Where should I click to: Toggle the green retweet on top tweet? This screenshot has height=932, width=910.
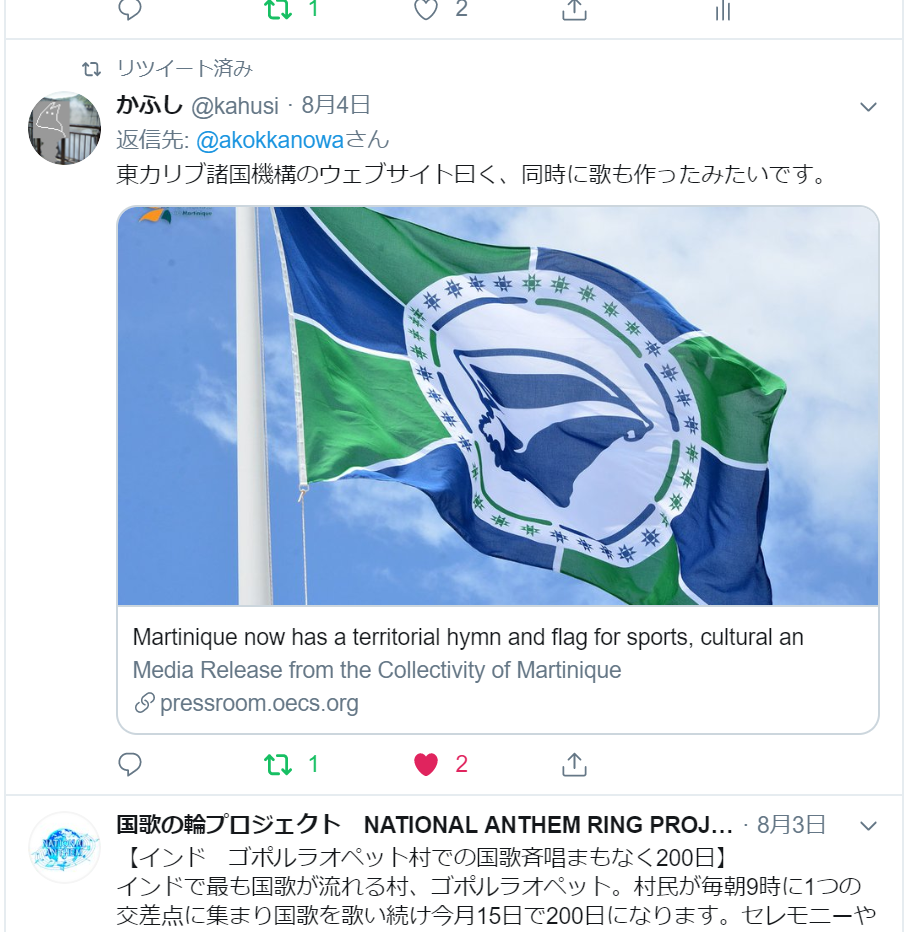(278, 10)
